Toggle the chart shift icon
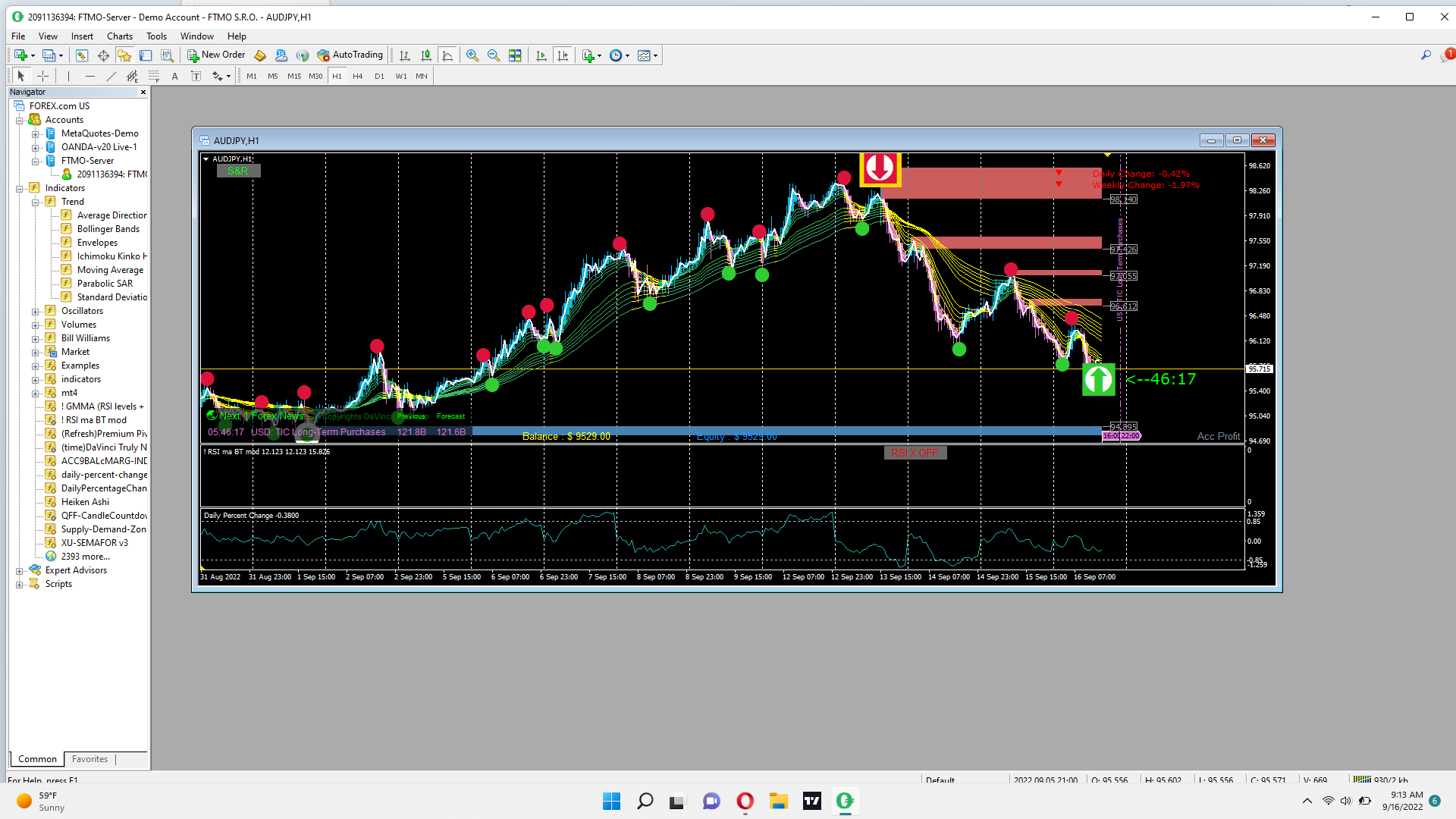Image resolution: width=1456 pixels, height=819 pixels. tap(563, 55)
